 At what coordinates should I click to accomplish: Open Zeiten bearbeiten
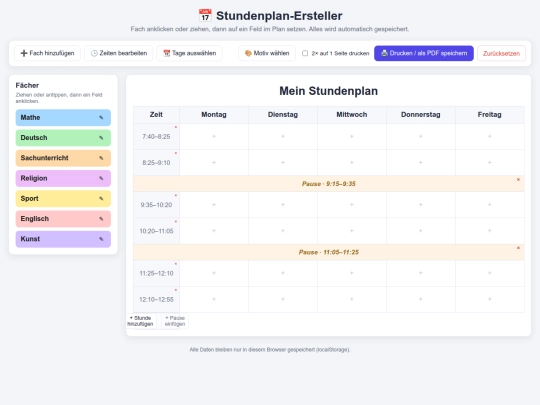(118, 53)
